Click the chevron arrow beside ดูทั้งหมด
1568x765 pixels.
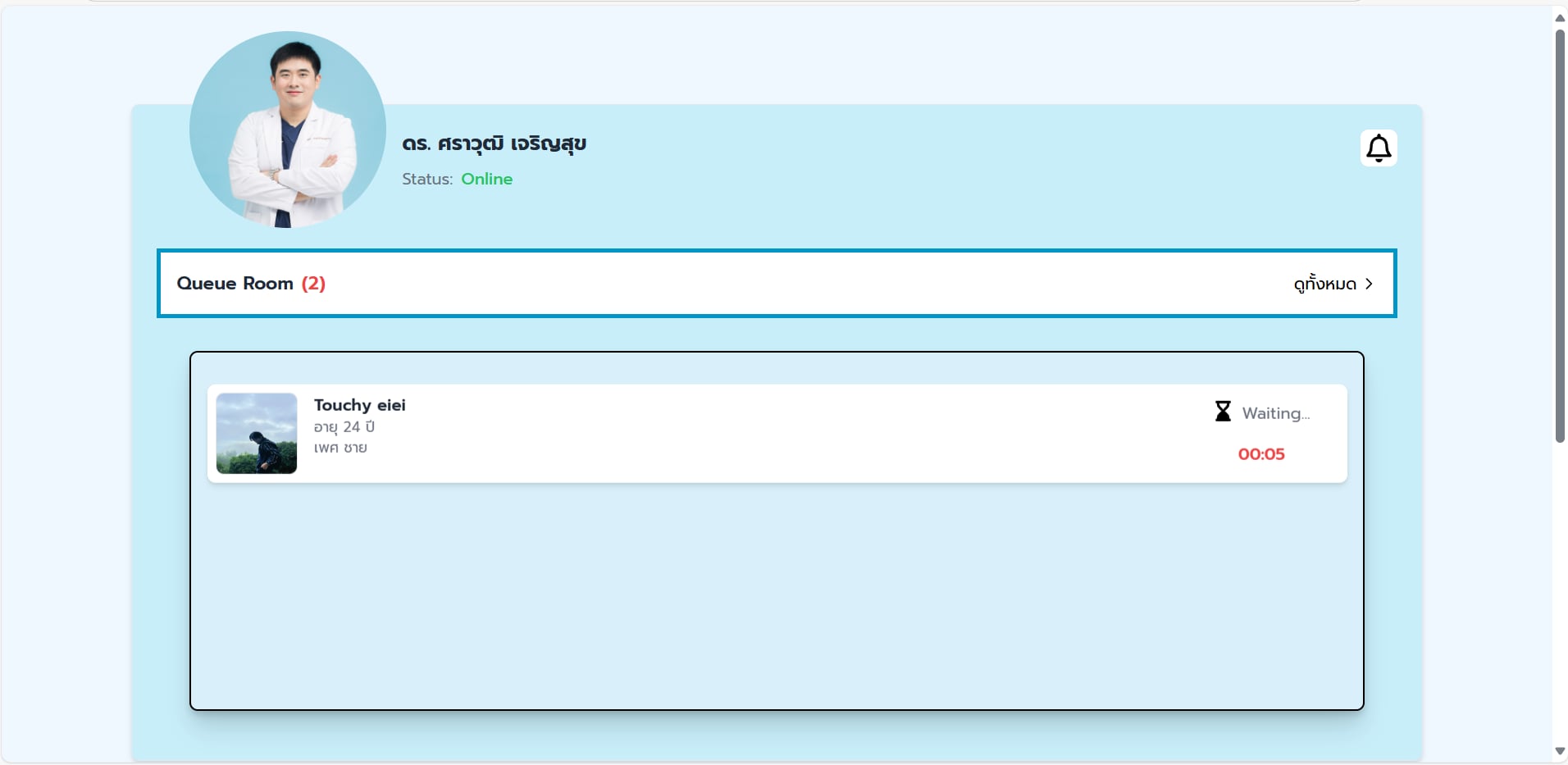1369,284
